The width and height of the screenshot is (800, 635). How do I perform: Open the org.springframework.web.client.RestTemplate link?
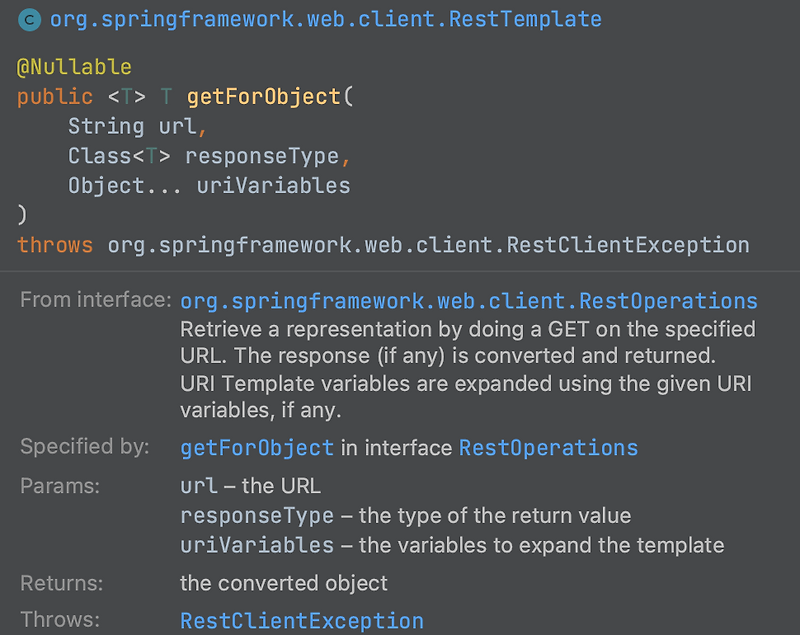tap(326, 20)
